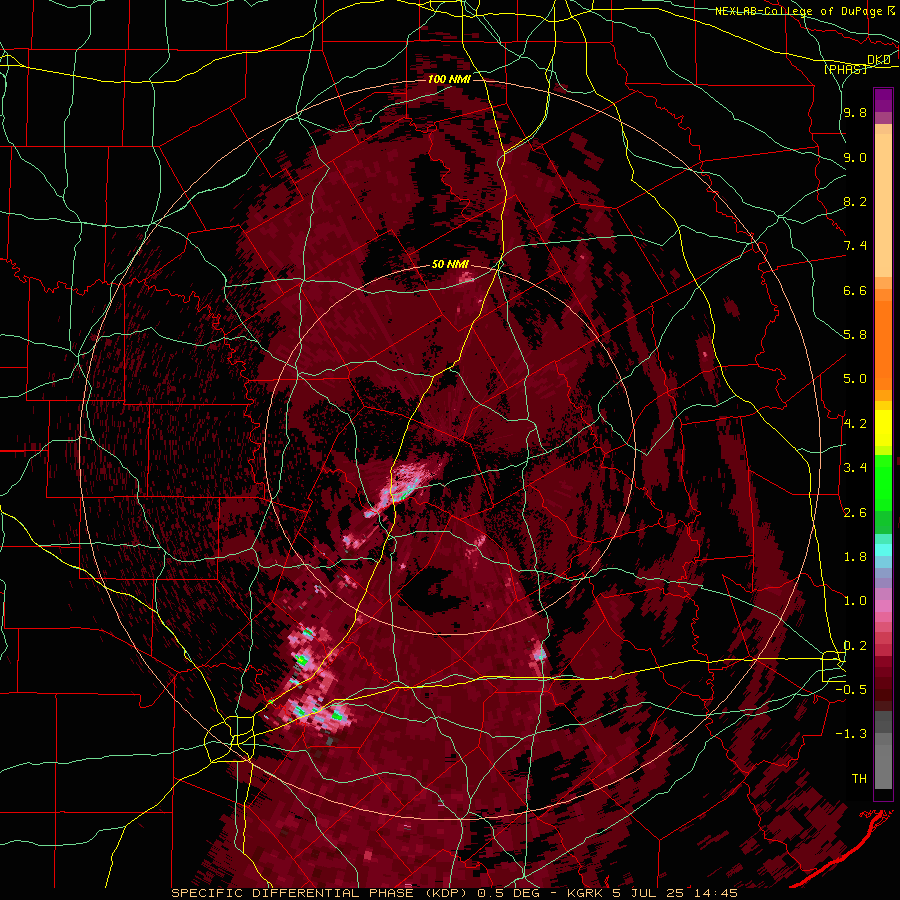Click the 9.8 scale value

tap(855, 113)
